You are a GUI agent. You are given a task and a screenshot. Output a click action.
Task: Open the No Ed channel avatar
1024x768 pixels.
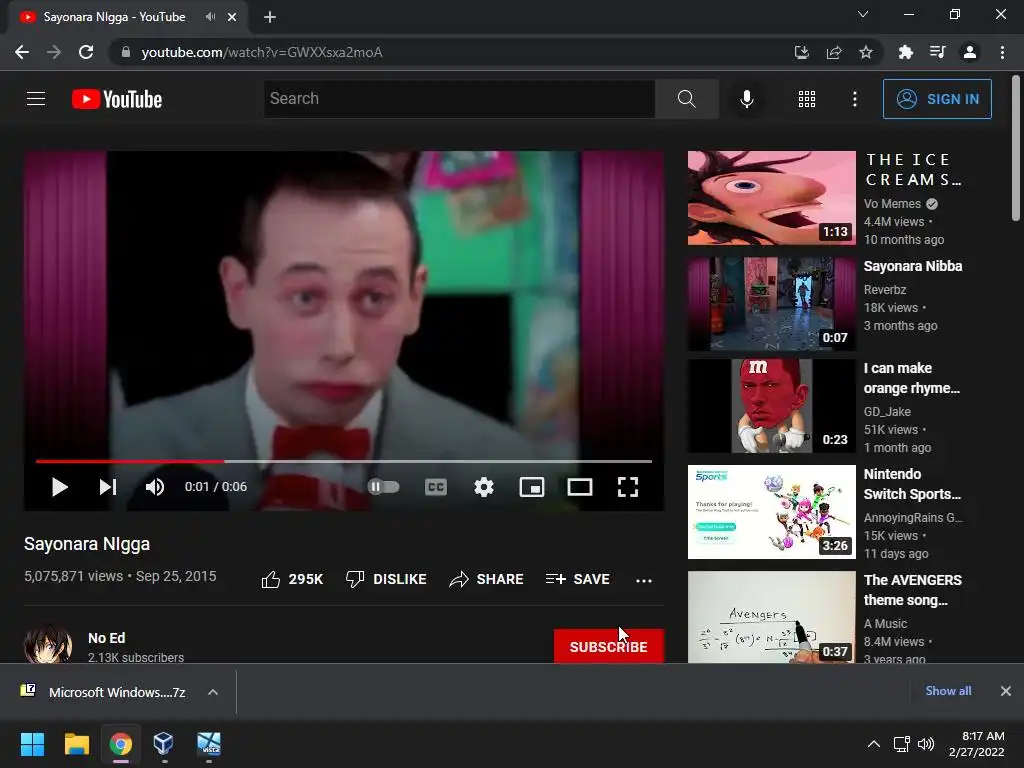[x=48, y=645]
